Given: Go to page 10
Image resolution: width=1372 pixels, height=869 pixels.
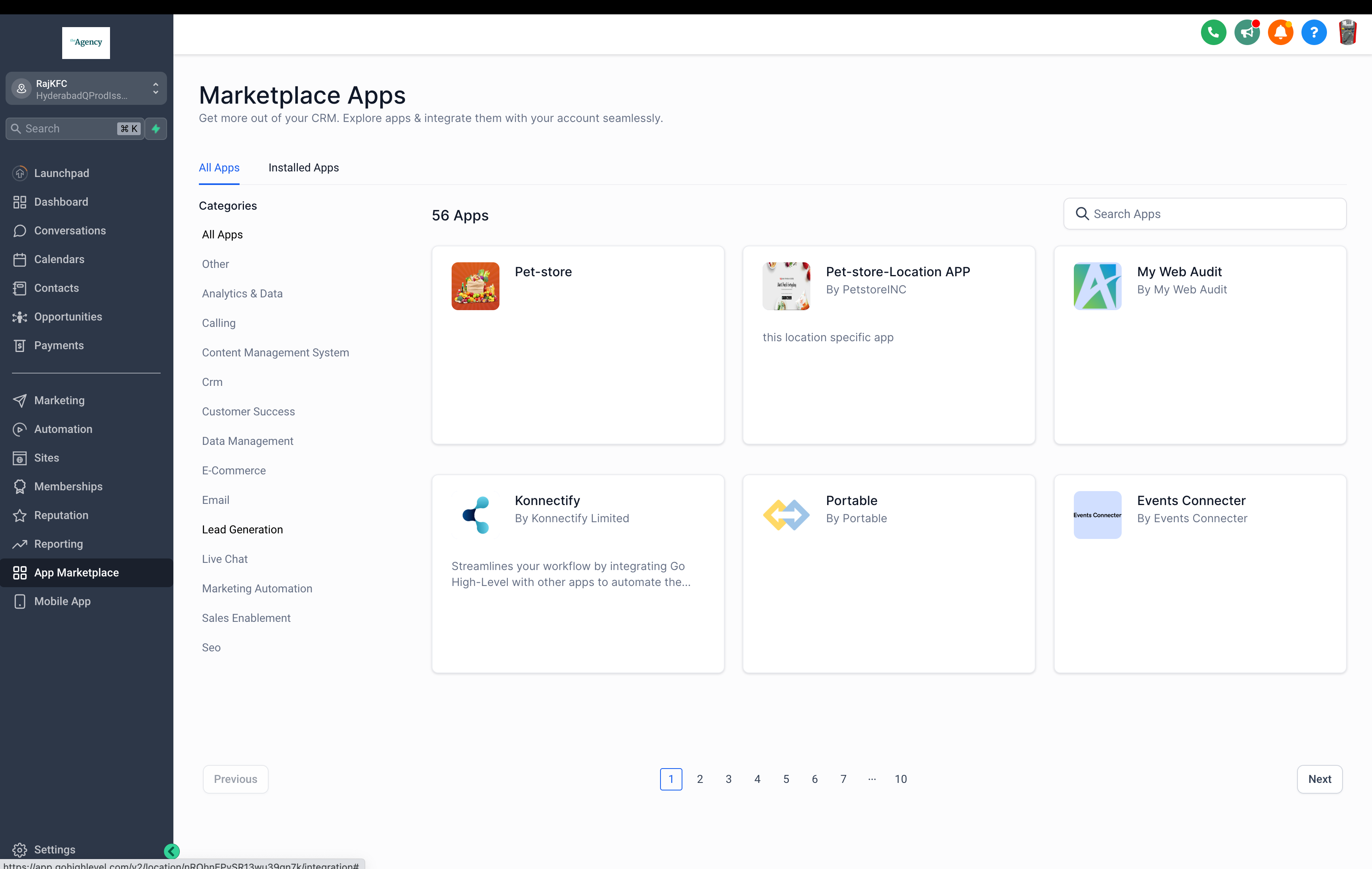Looking at the screenshot, I should coord(900,779).
